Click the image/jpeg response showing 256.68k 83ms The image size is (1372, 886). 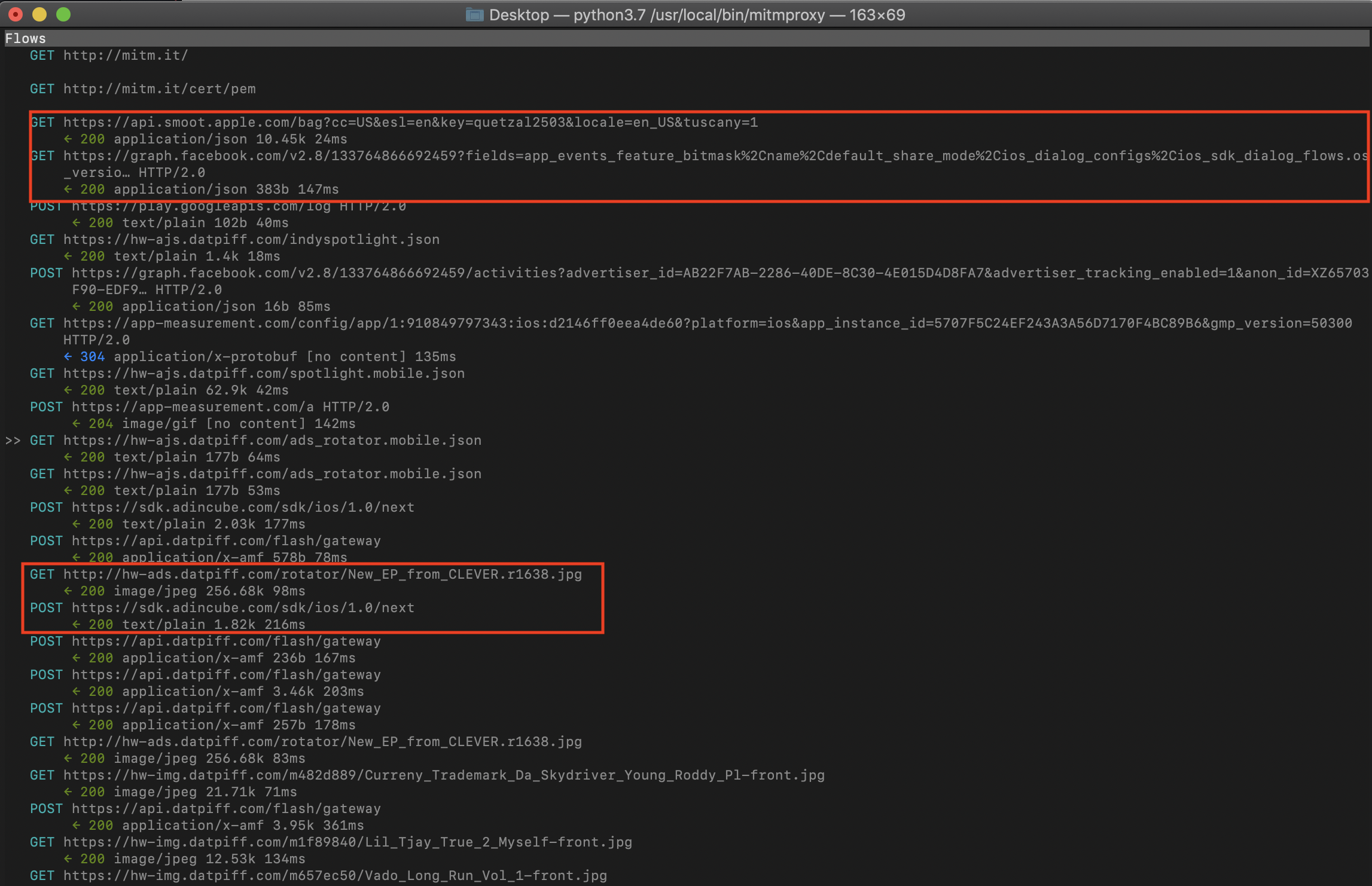[184, 759]
